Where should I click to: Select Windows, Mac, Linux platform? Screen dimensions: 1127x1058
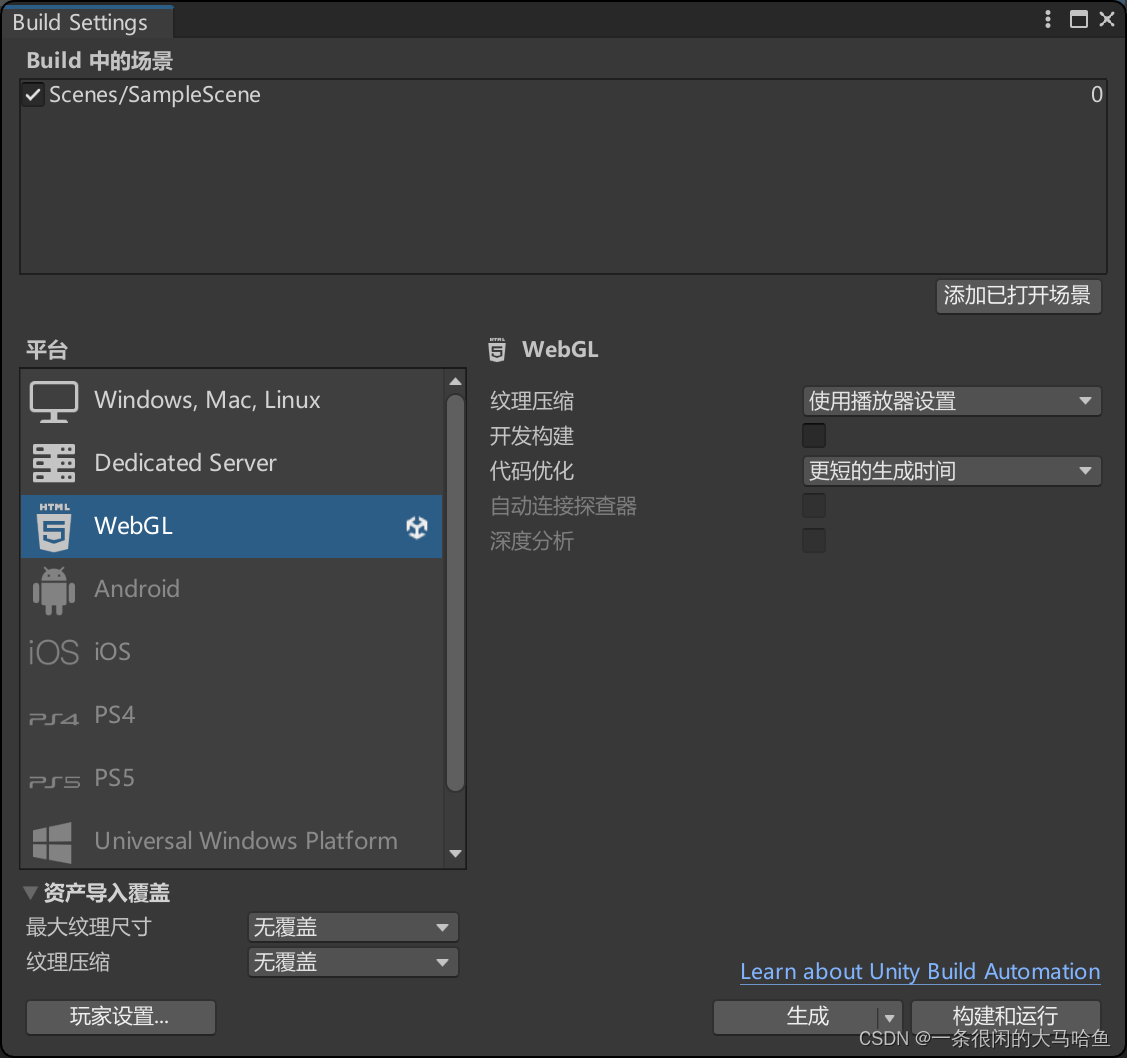click(231, 400)
